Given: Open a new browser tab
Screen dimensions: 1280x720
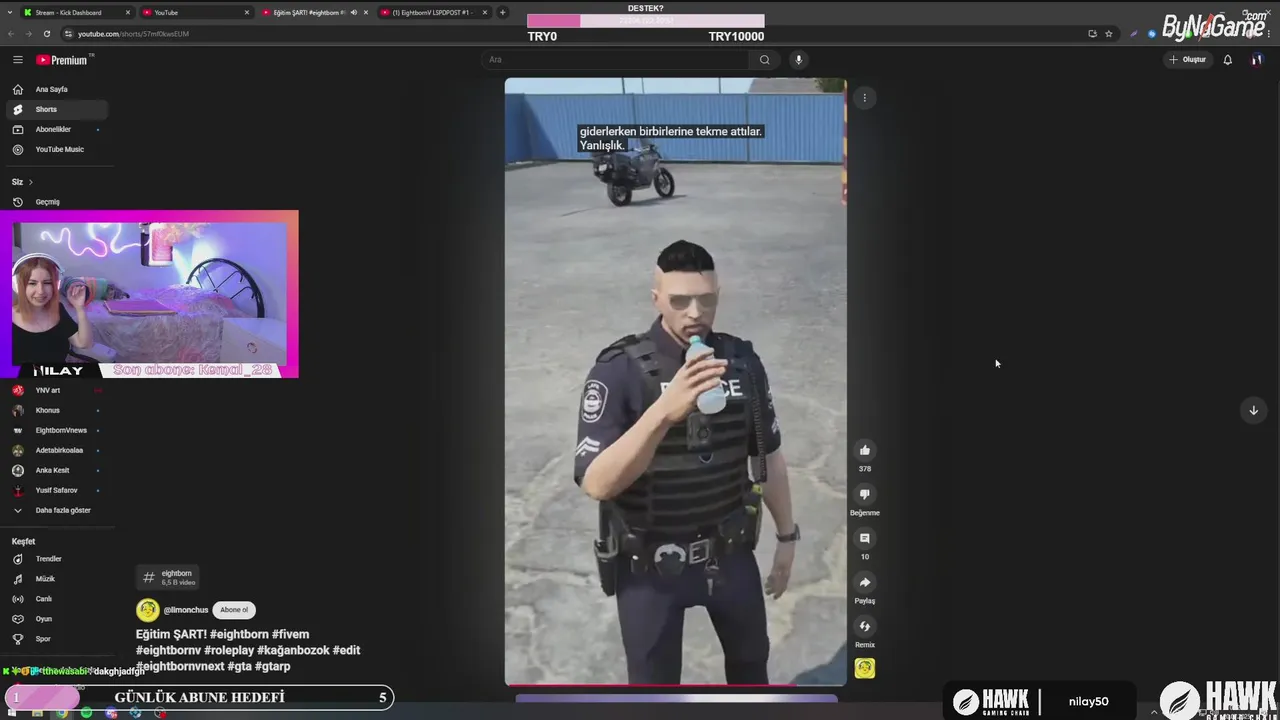Looking at the screenshot, I should 503,12.
